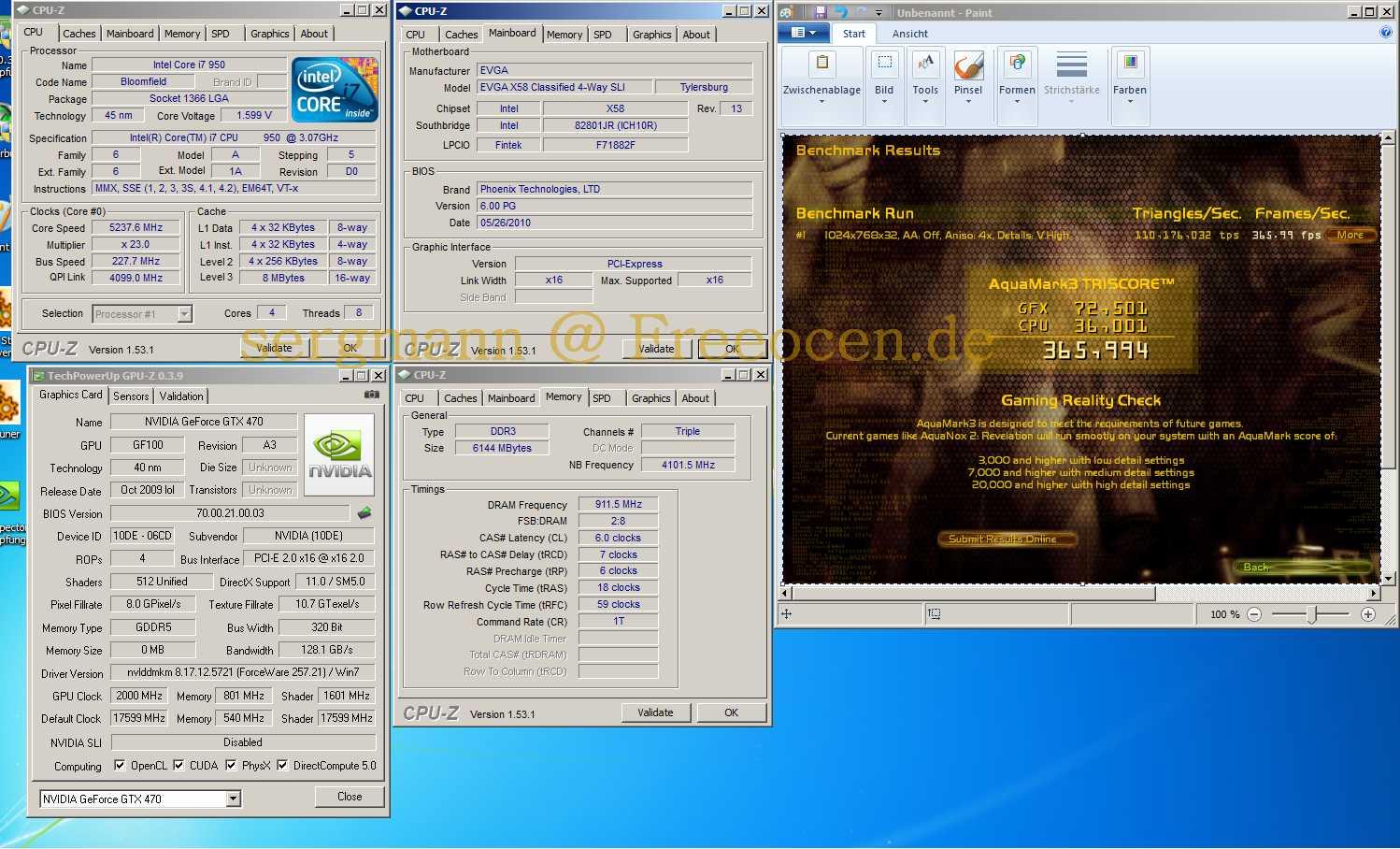Open the About tab in top-left CPU-Z
The height and width of the screenshot is (849, 1400).
click(314, 34)
